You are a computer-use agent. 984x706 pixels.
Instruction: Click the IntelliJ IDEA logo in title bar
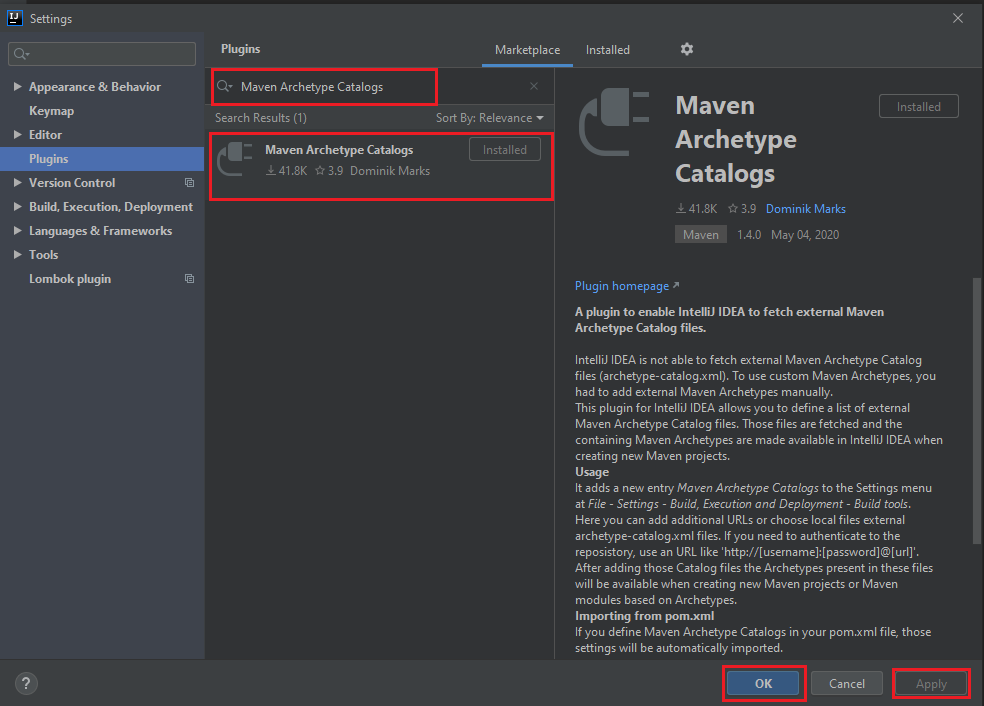(15, 18)
